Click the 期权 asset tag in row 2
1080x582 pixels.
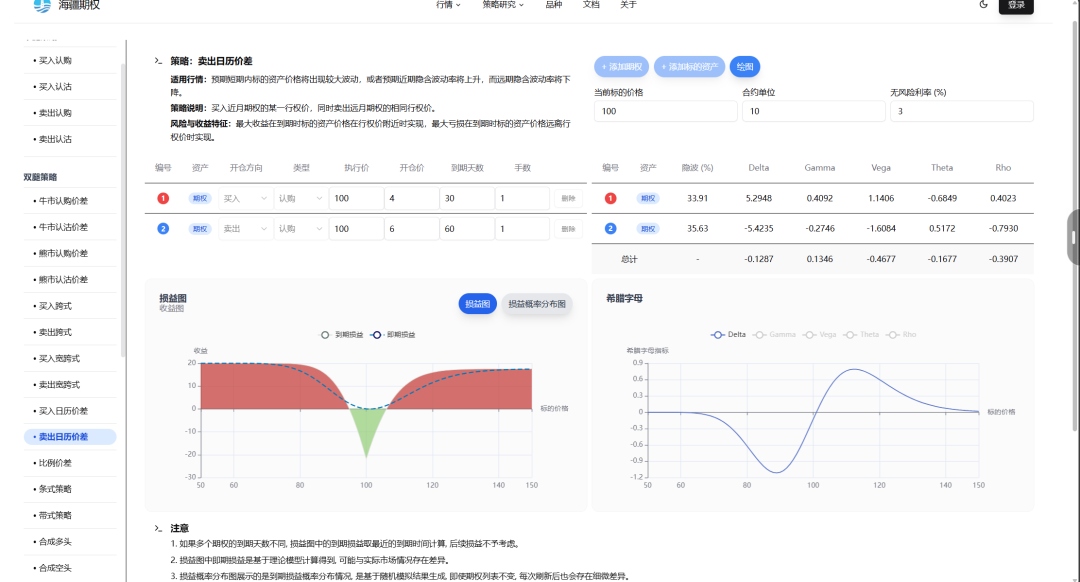pyautogui.click(x=200, y=229)
